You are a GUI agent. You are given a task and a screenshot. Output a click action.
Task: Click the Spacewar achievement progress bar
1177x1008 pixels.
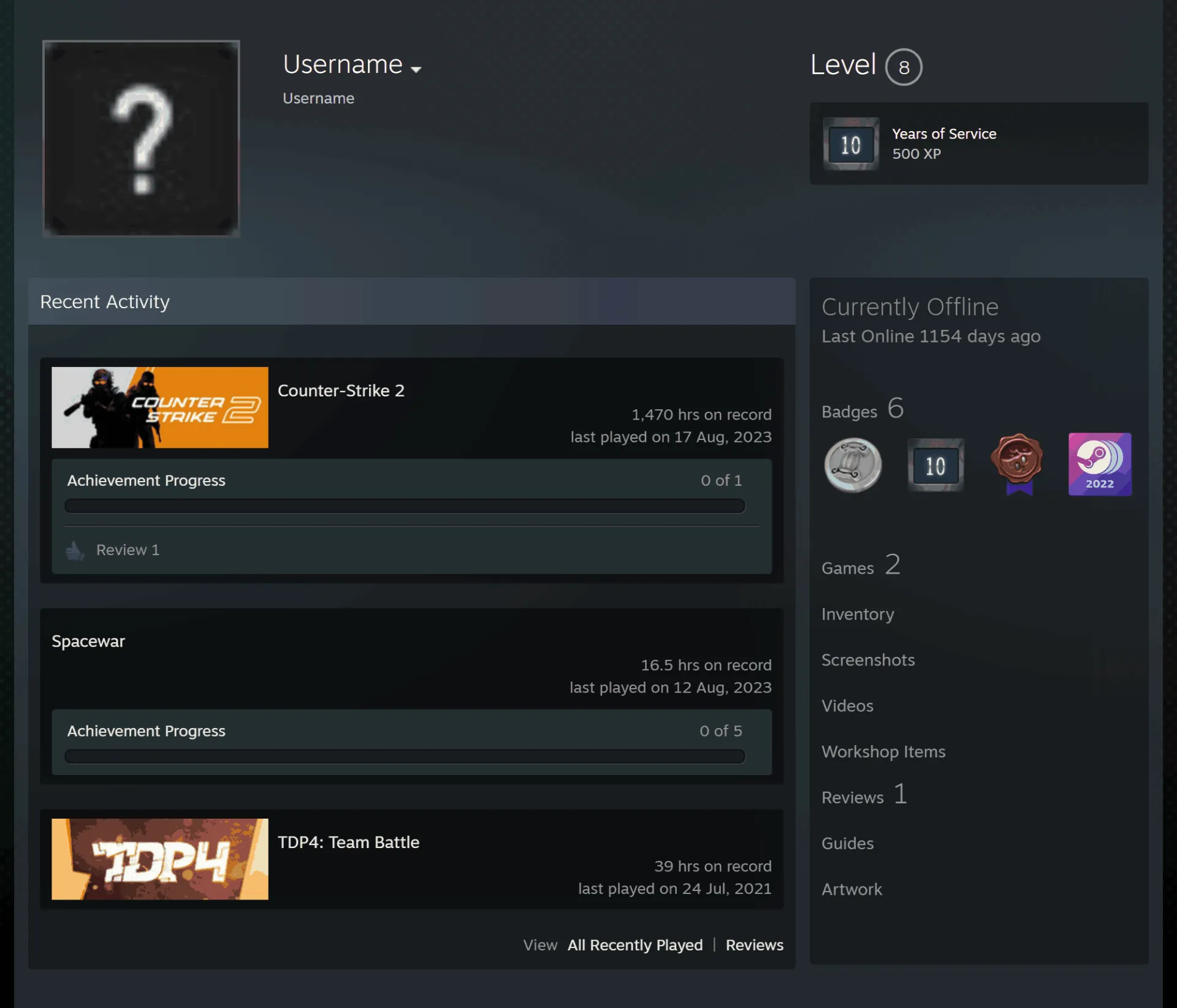405,756
